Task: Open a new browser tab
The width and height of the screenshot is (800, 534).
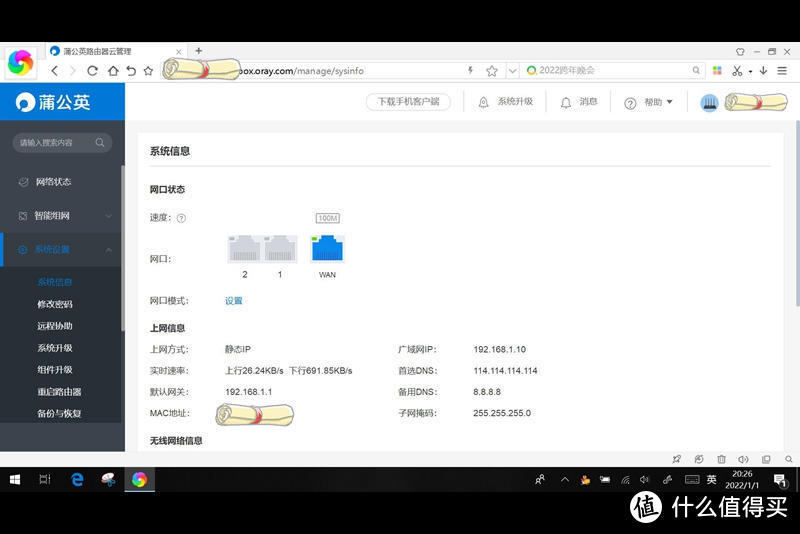Action: (x=199, y=51)
